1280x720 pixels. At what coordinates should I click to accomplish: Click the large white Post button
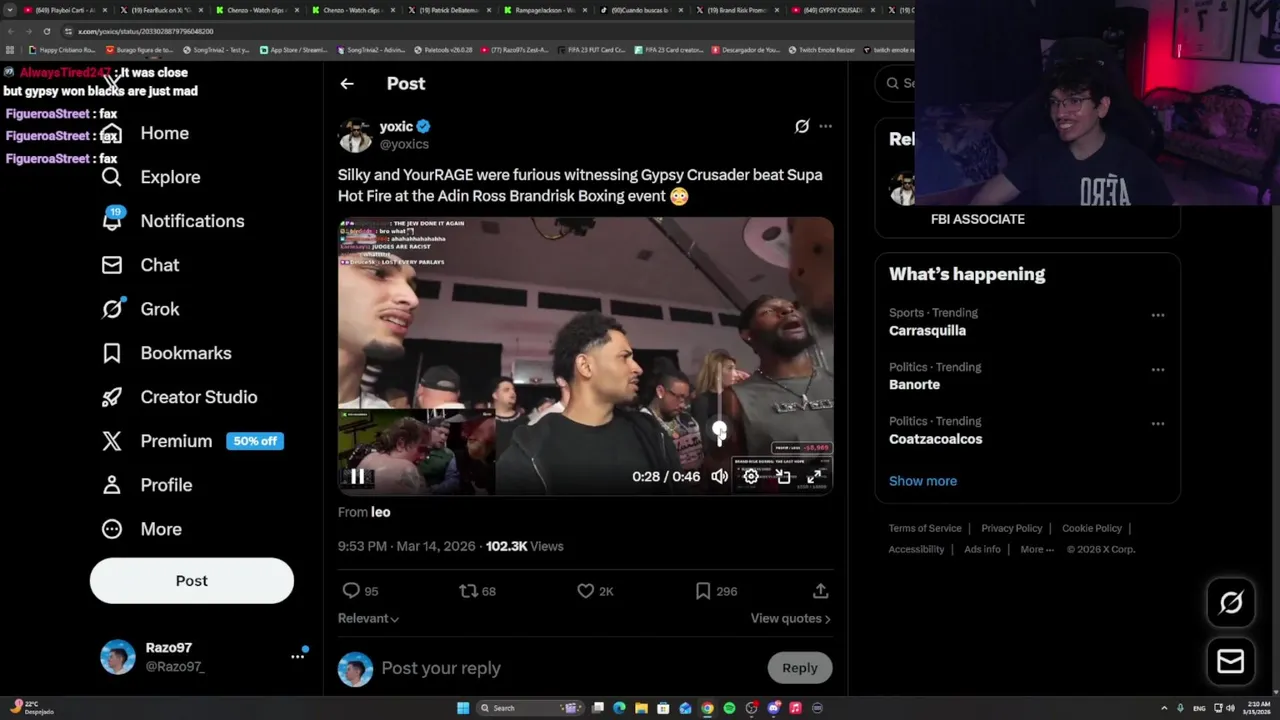pos(192,581)
